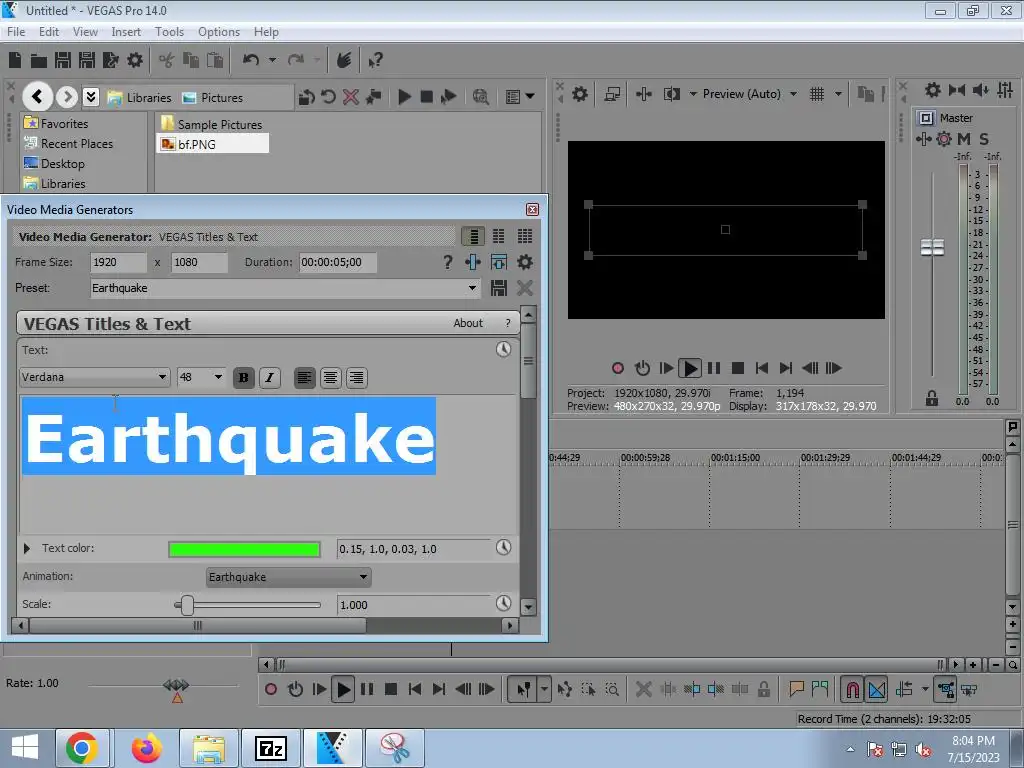Image resolution: width=1024 pixels, height=768 pixels.
Task: Start preview playback in Explorer panel
Action: tap(404, 97)
